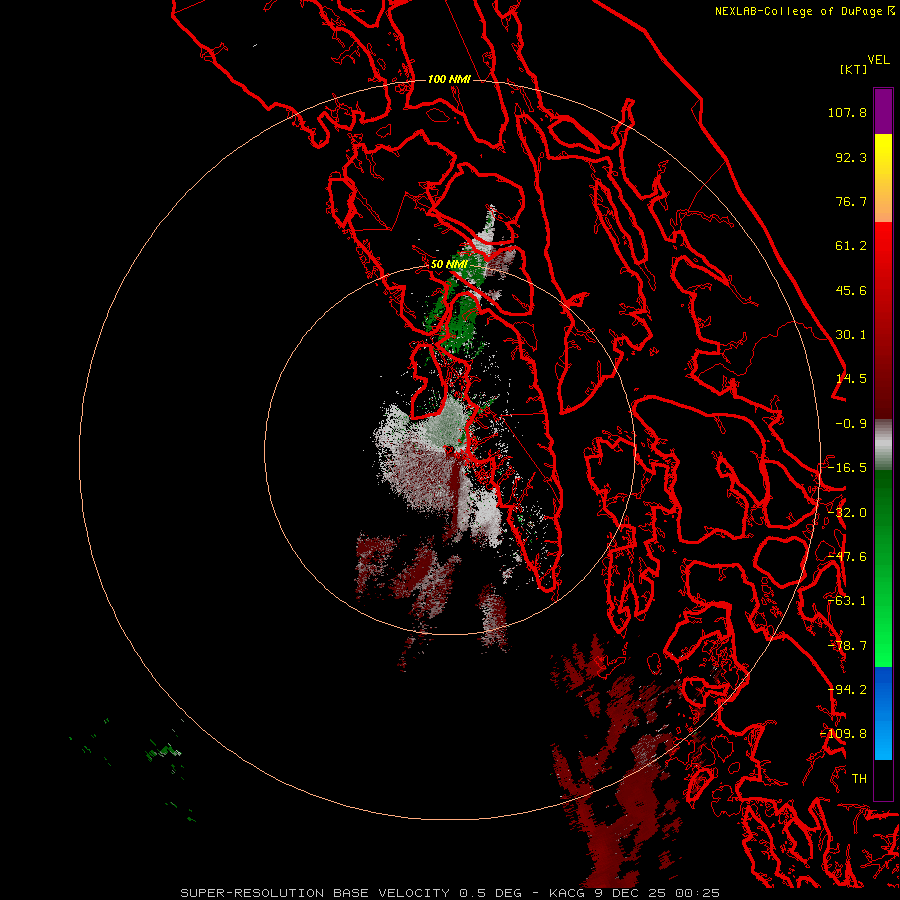Click the 30.1 velocity scale value
This screenshot has width=900, height=900.
click(x=851, y=335)
